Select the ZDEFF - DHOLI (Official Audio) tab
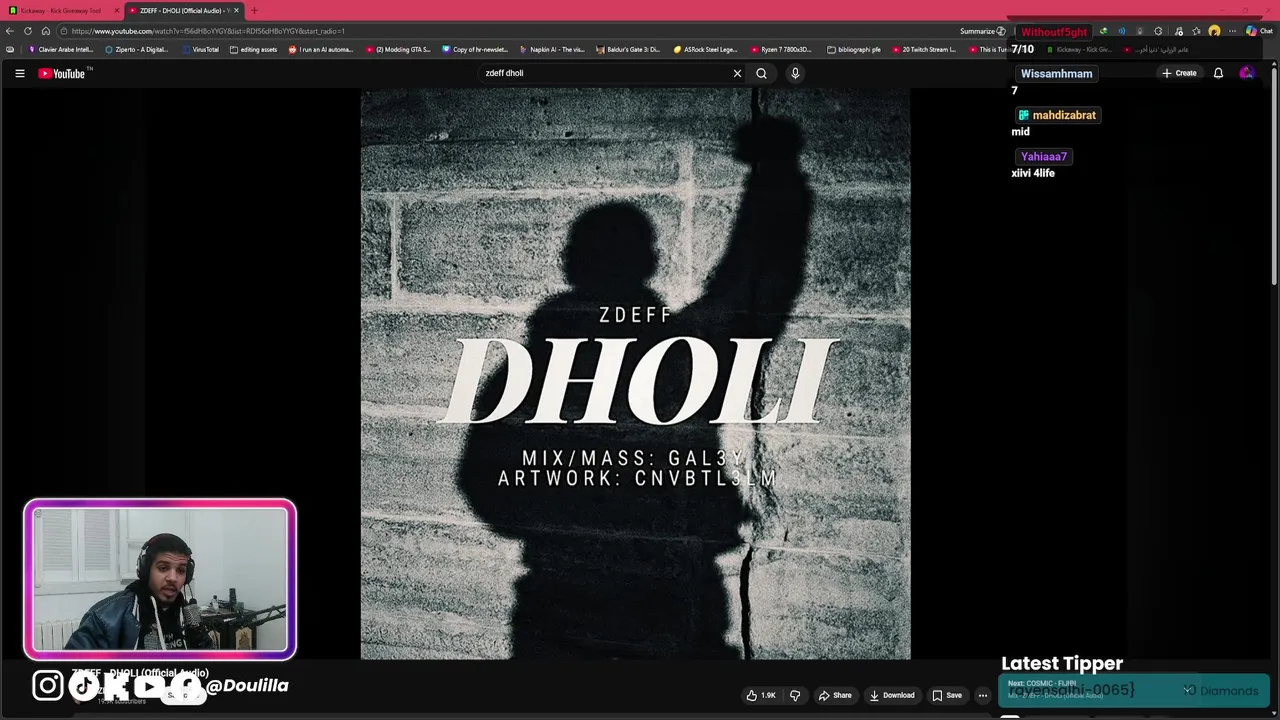Image resolution: width=1280 pixels, height=720 pixels. pos(183,10)
